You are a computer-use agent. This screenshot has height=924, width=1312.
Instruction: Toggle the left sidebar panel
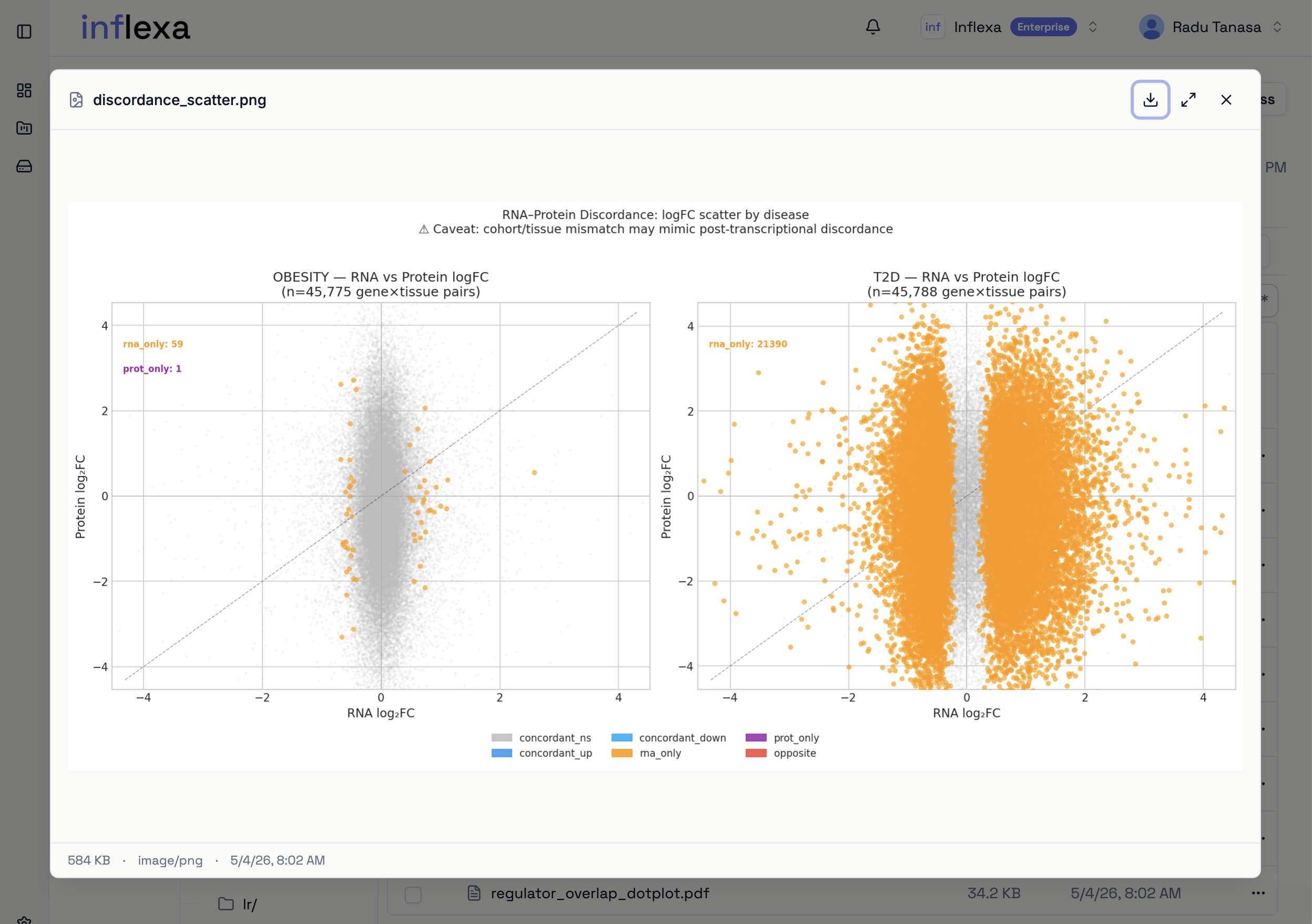24,32
